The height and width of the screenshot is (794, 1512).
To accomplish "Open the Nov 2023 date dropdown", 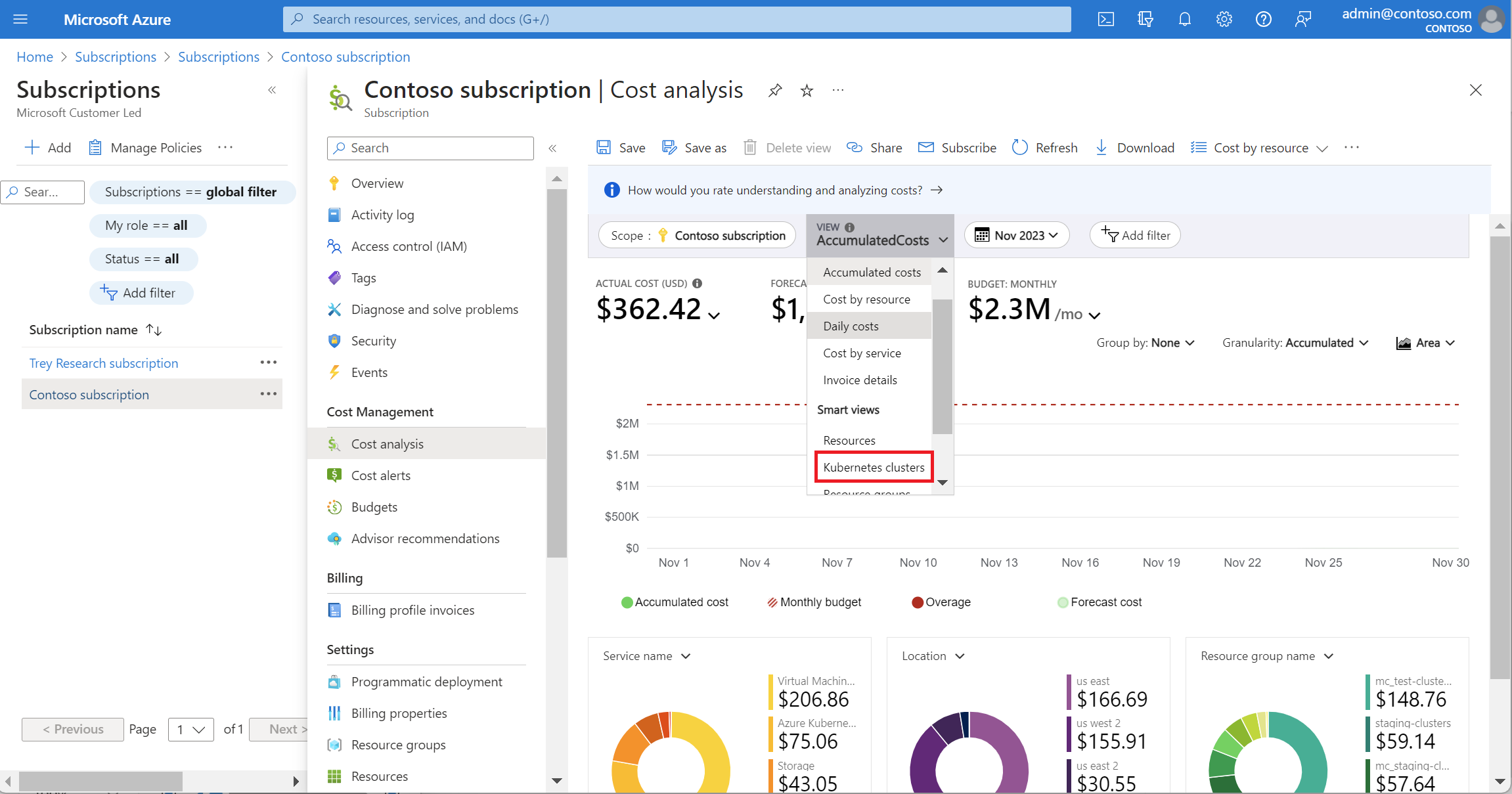I will 1016,235.
